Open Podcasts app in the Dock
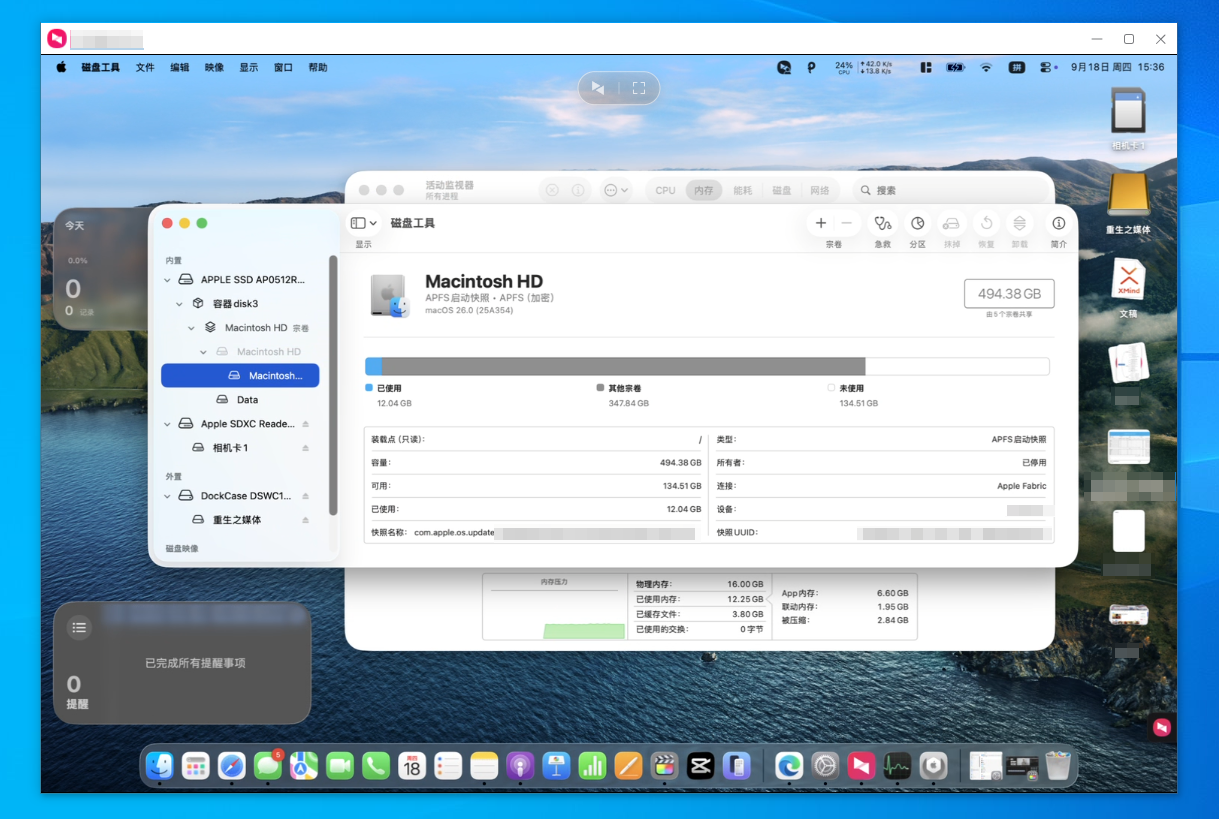Screen dimensions: 1219x819 (x=519, y=767)
